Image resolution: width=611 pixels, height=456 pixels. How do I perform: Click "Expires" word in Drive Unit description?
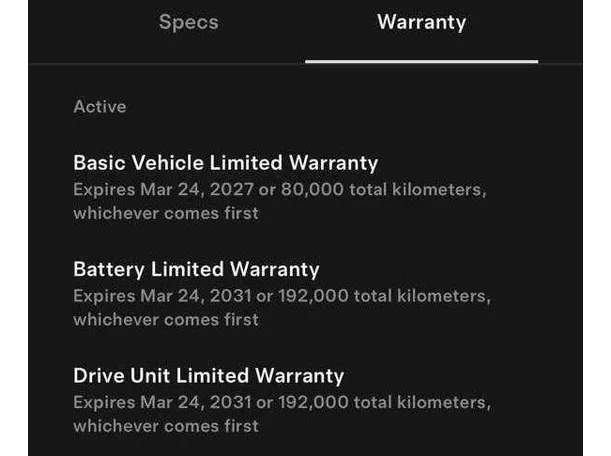point(101,403)
